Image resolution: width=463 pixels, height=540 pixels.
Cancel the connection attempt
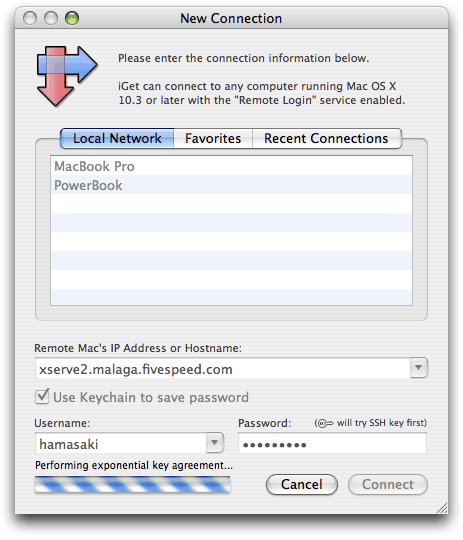coord(302,485)
